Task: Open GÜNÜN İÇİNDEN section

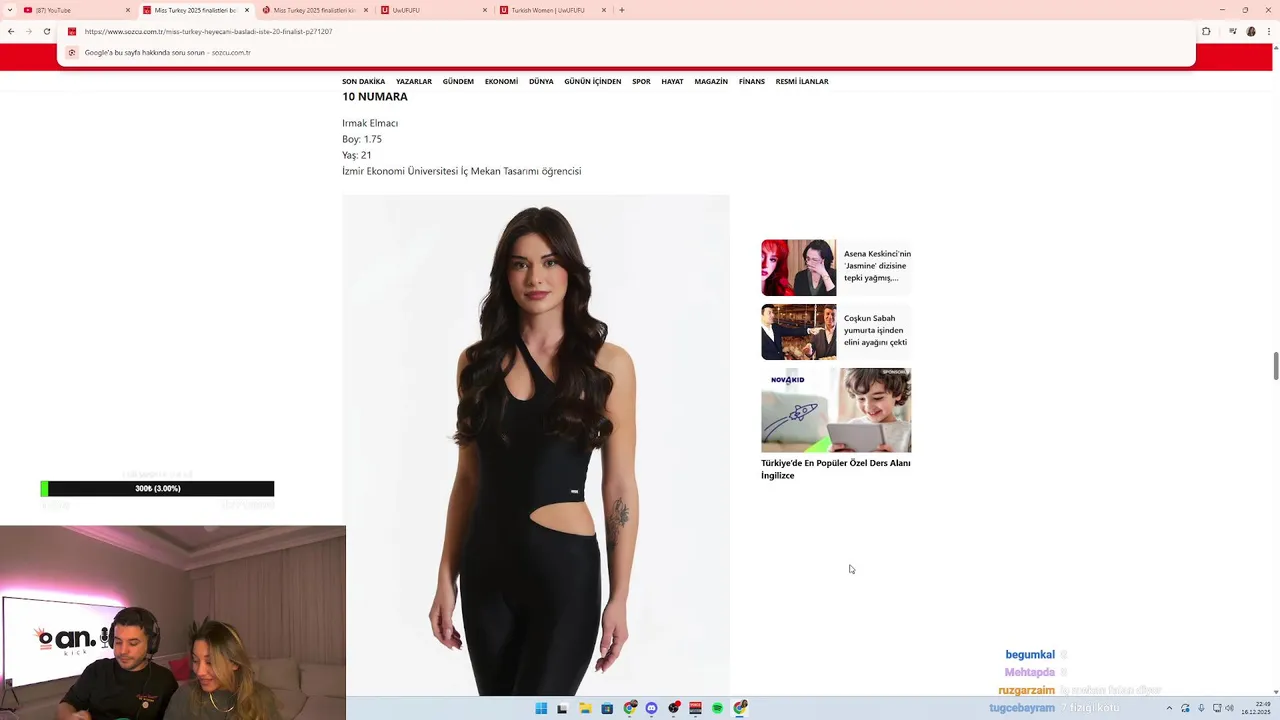Action: click(x=593, y=81)
